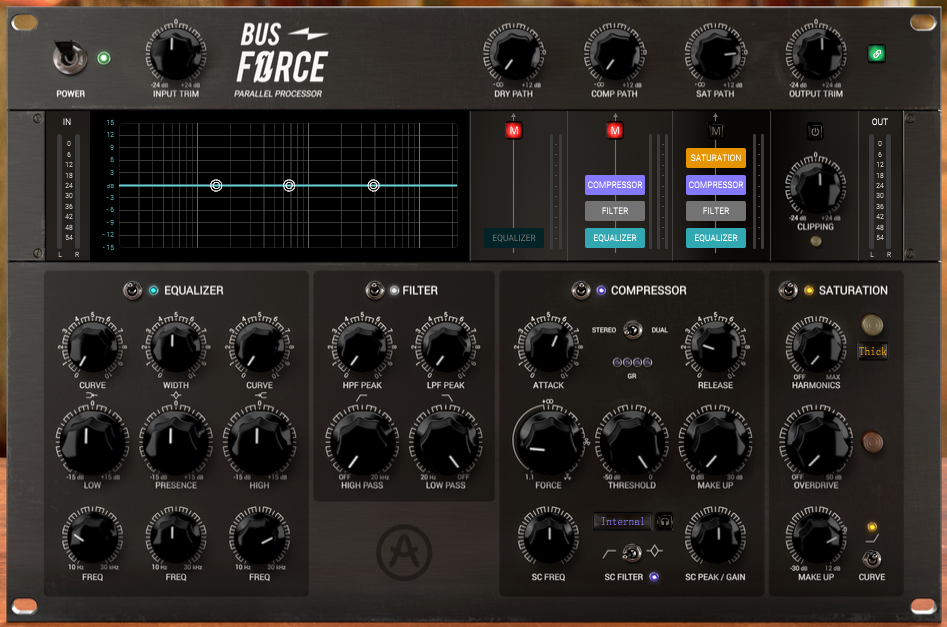Viewport: 947px width, 627px height.
Task: Select the orange Saturation block in Sat Path
Action: click(715, 158)
